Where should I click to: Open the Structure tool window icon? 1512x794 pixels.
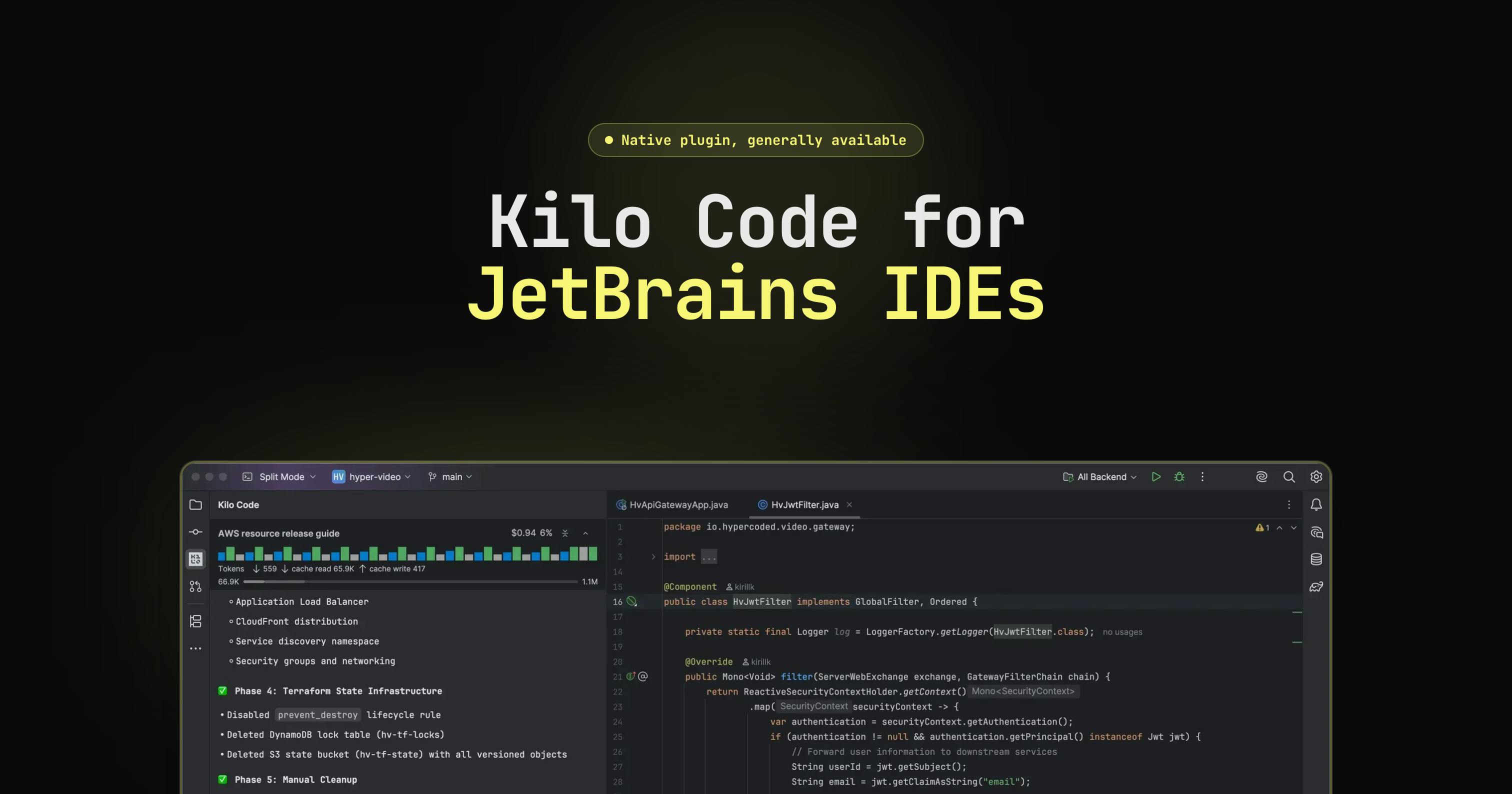[195, 621]
